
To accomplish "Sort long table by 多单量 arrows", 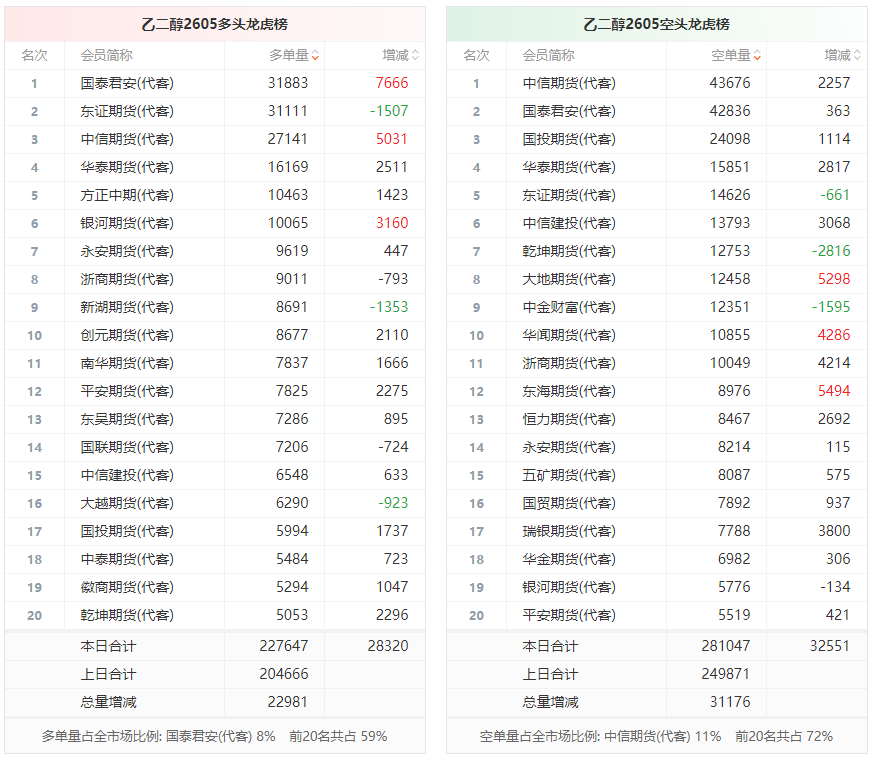I will pos(315,56).
